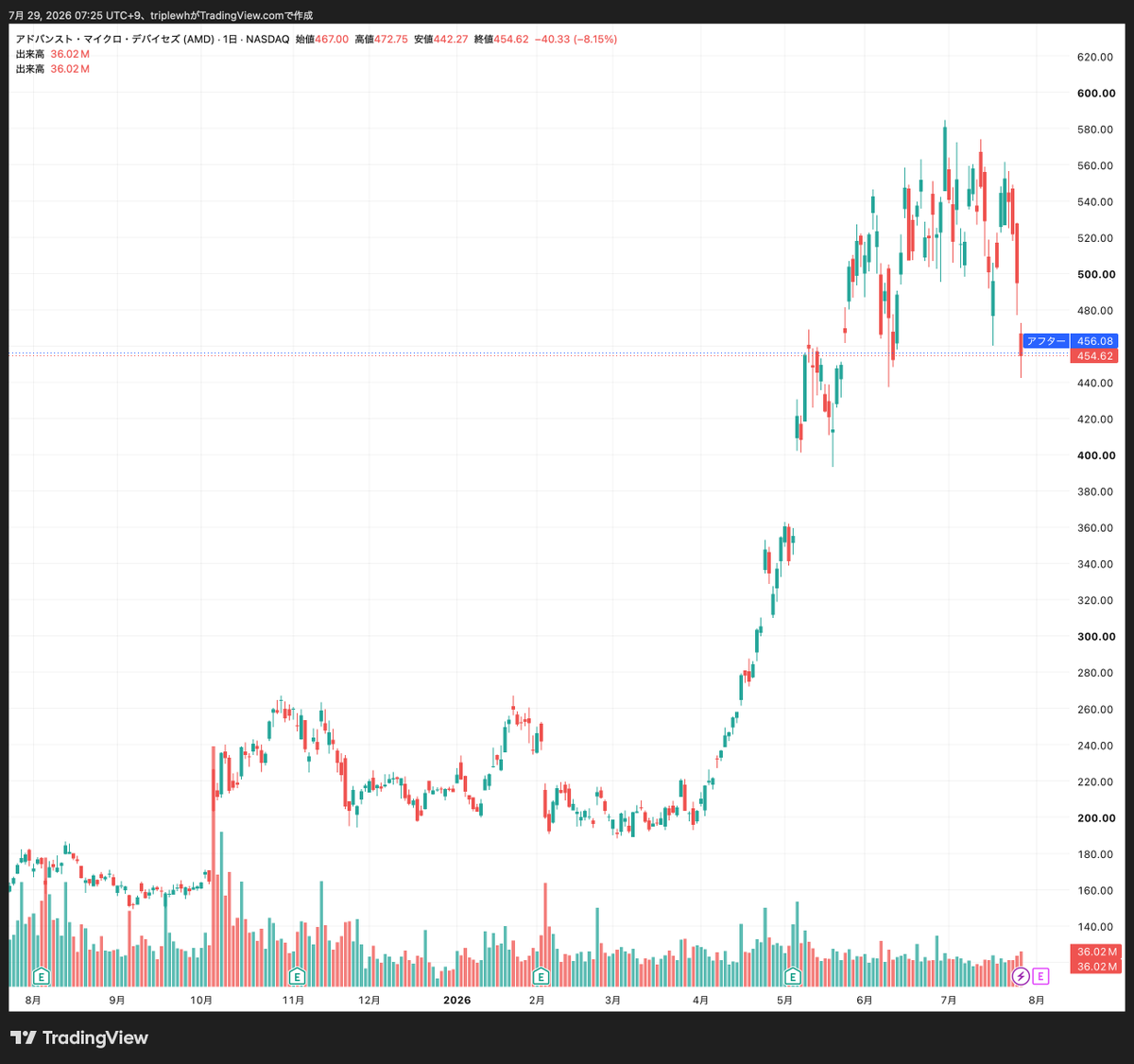Click the earnings E marker near 2月
This screenshot has height=1064, width=1134.
click(x=541, y=976)
